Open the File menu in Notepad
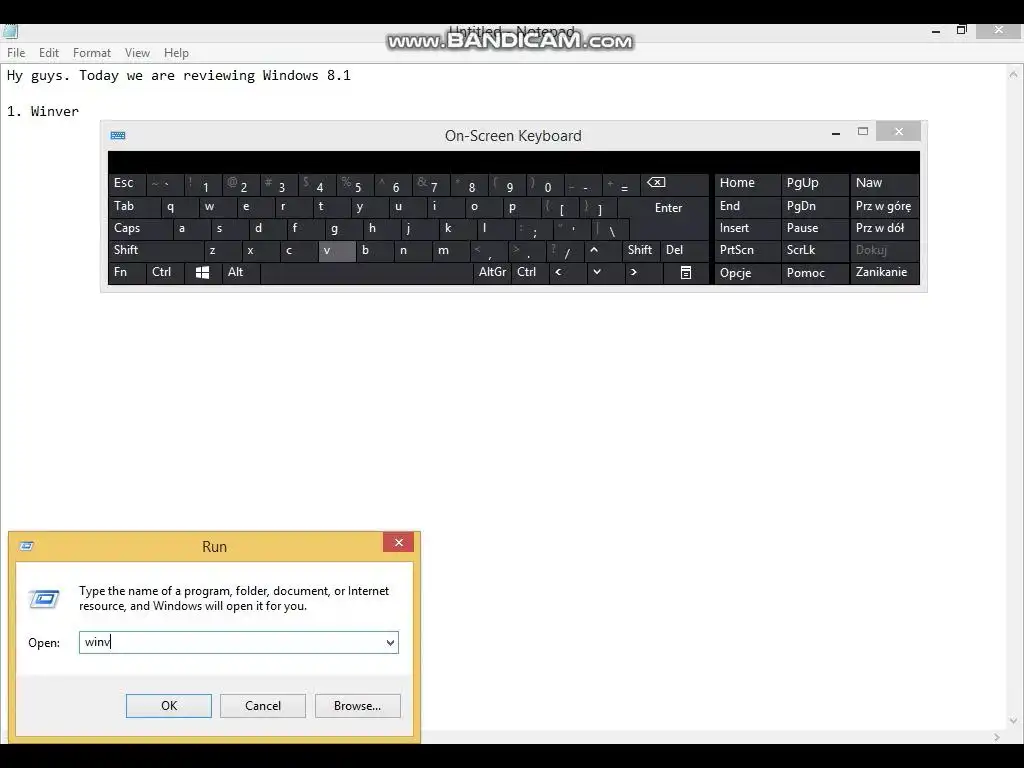Screen dimensions: 1024x768 [16, 53]
